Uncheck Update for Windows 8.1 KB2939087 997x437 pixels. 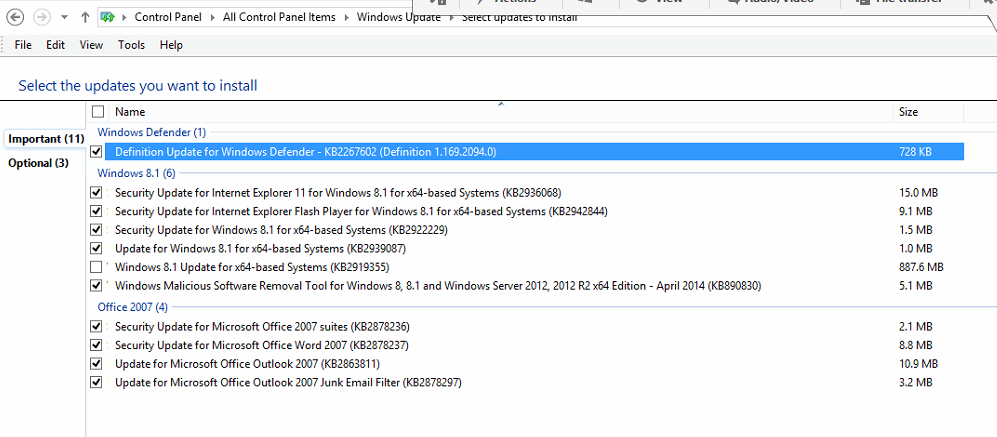[97, 248]
